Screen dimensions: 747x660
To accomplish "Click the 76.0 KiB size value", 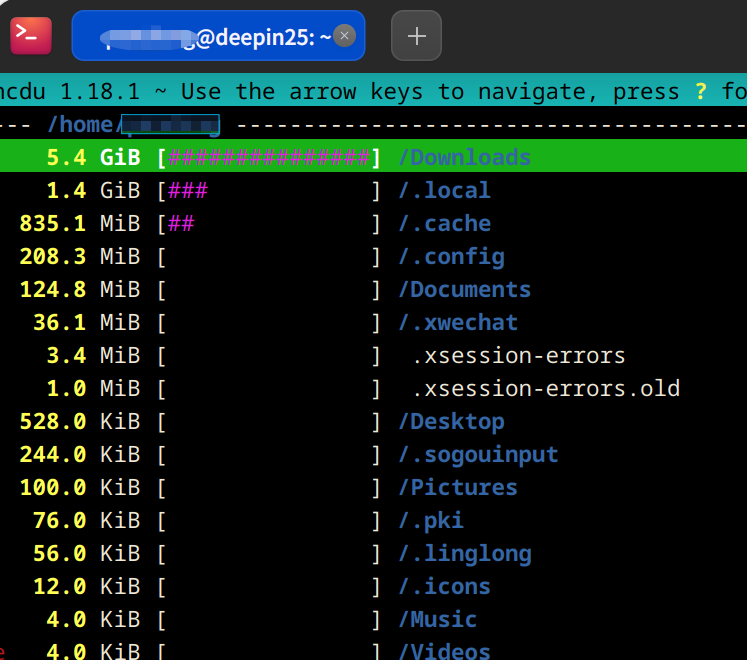I will pyautogui.click(x=87, y=520).
